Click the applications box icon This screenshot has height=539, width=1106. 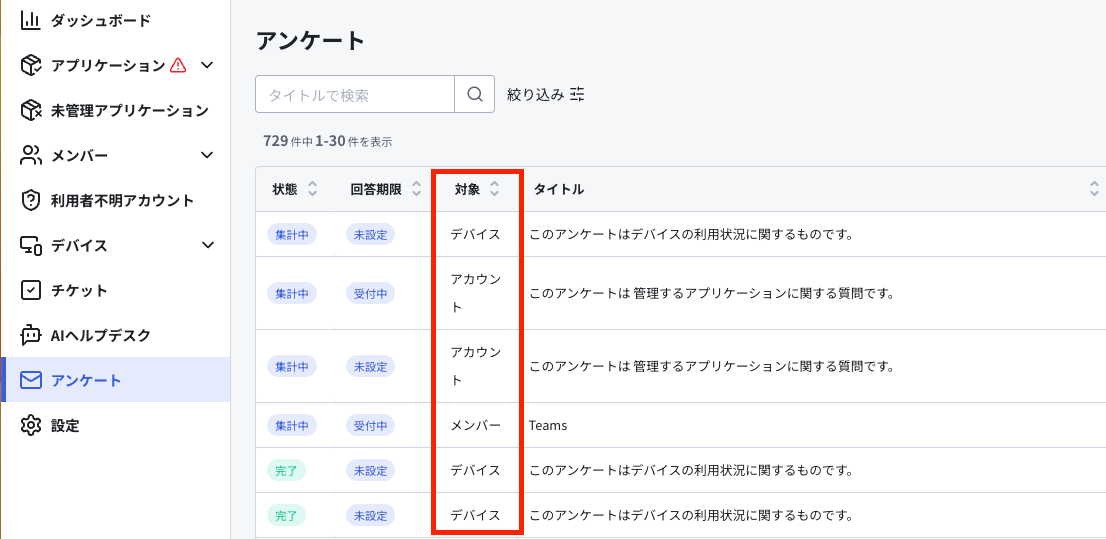coord(30,66)
